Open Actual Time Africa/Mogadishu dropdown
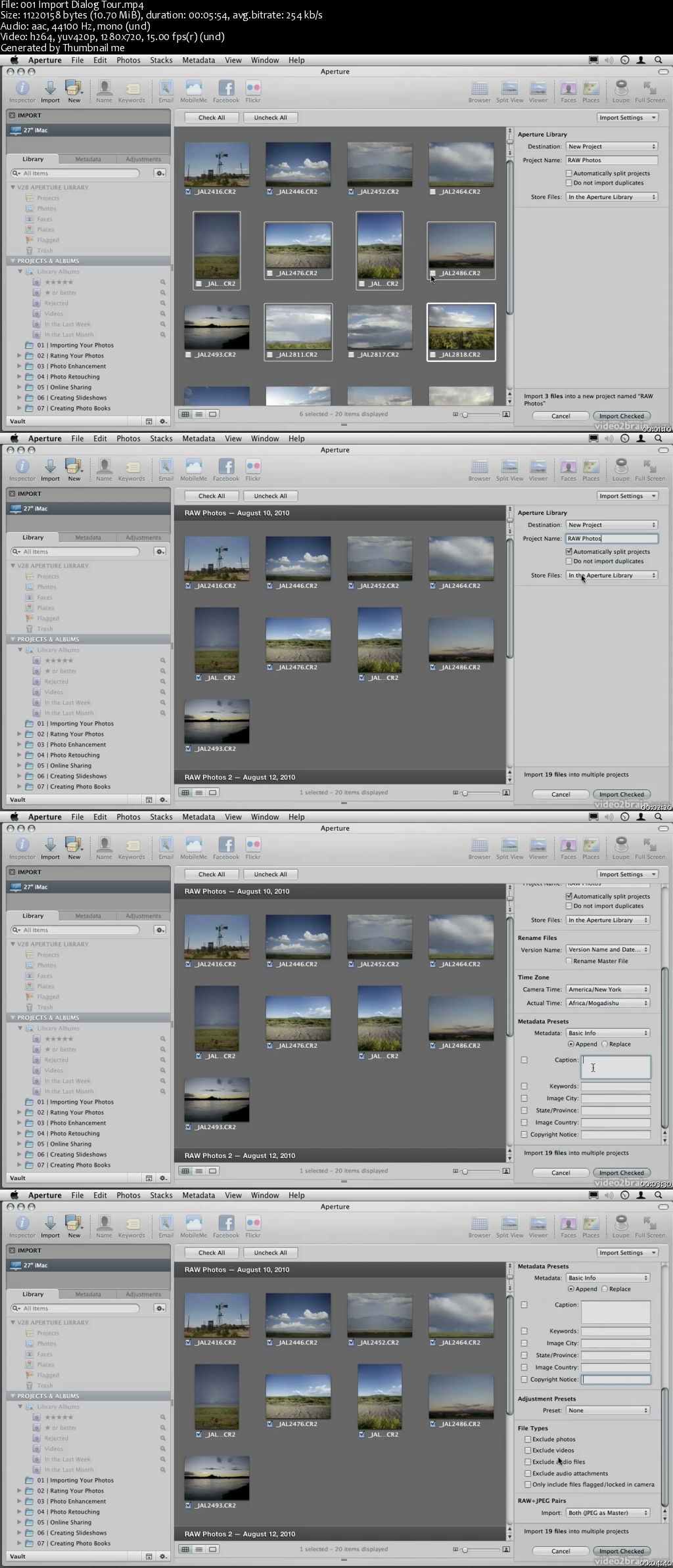Image resolution: width=673 pixels, height=1568 pixels. (x=608, y=1003)
